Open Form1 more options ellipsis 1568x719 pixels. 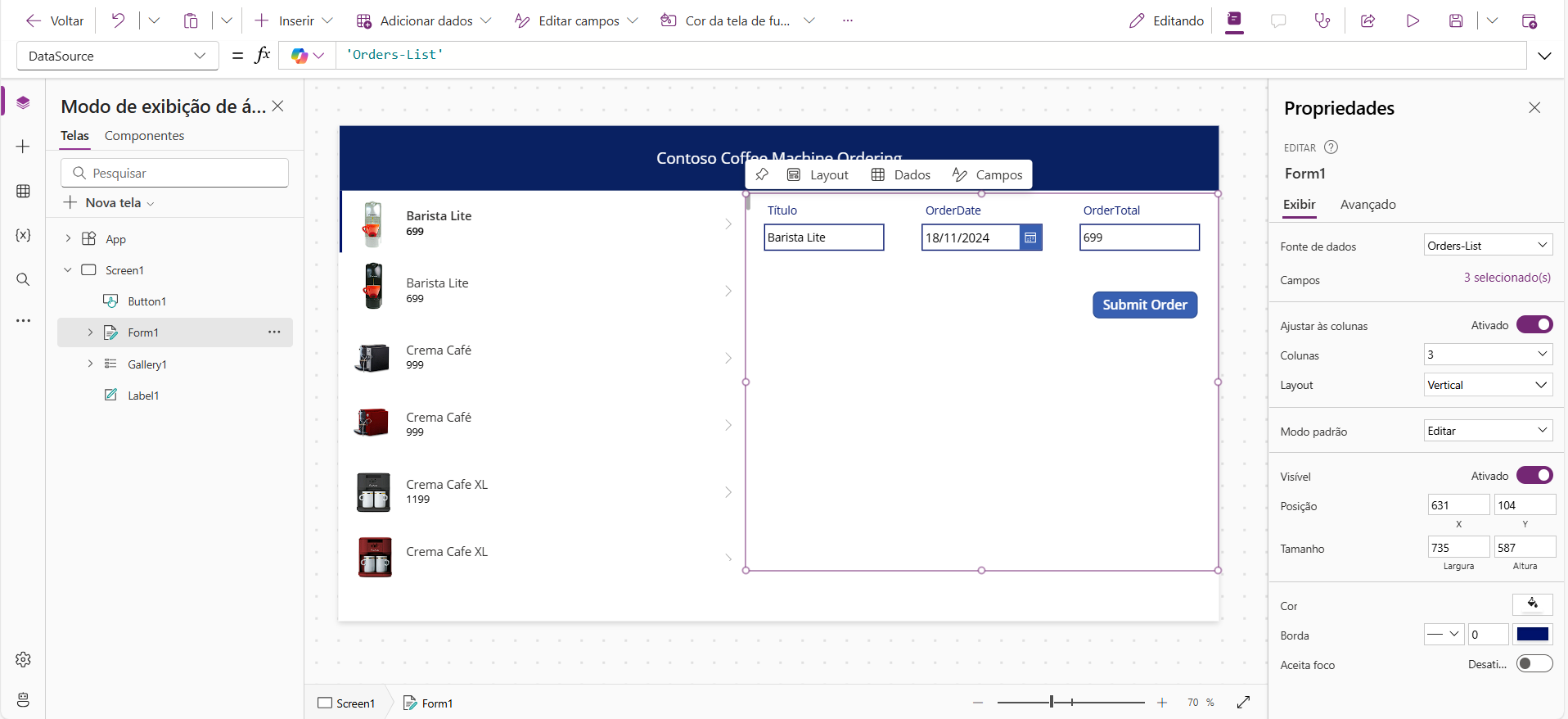pyautogui.click(x=274, y=332)
